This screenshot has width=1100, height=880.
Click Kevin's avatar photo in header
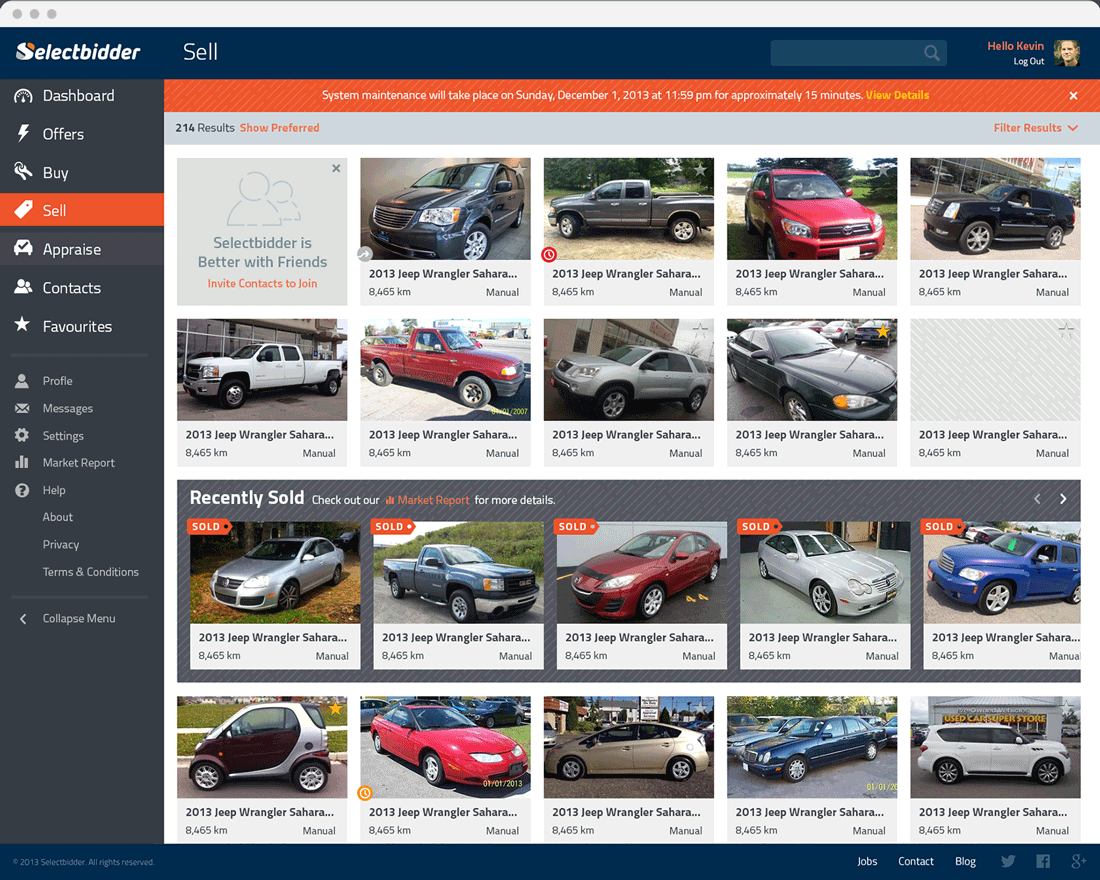click(x=1066, y=53)
